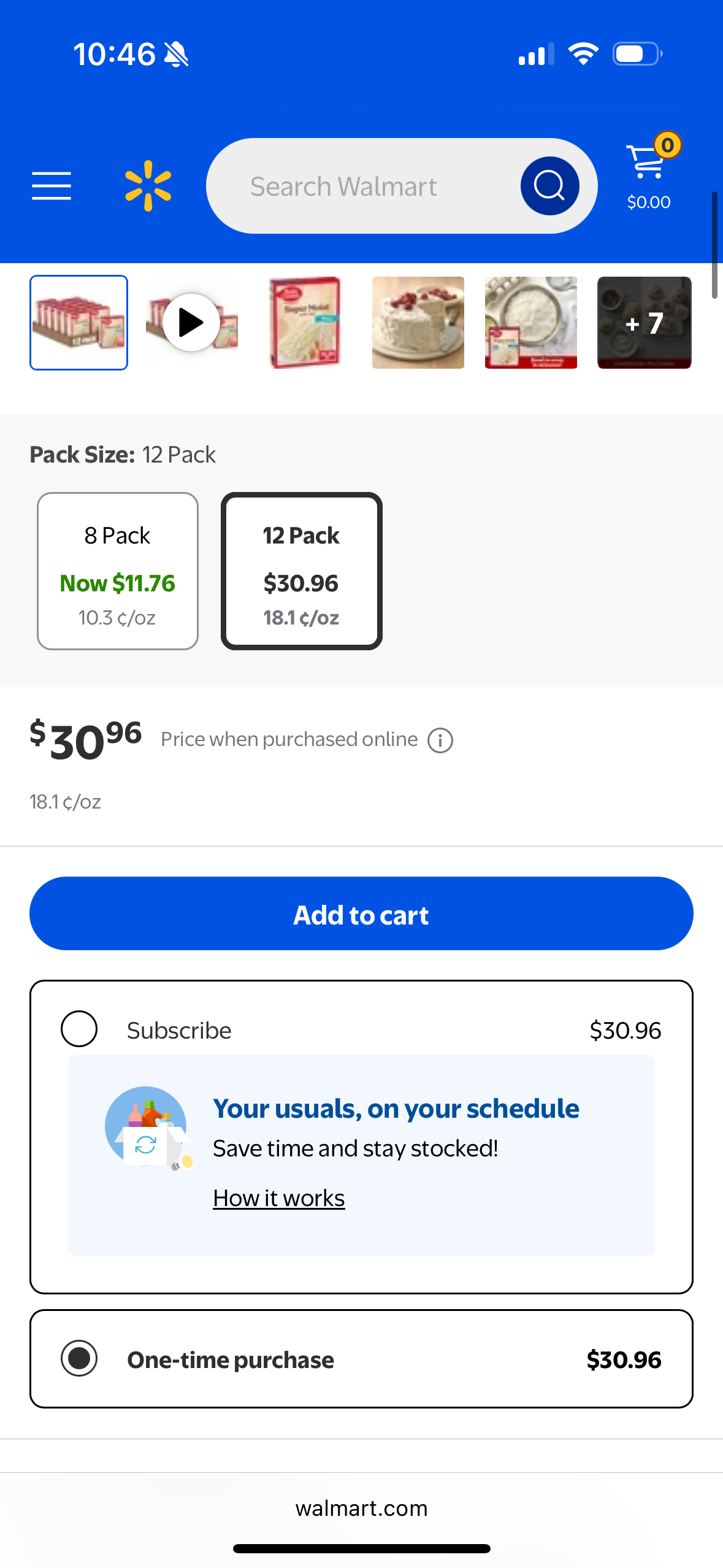Image resolution: width=723 pixels, height=1568 pixels.
Task: View the flour bowl image thumbnail
Action: [530, 323]
